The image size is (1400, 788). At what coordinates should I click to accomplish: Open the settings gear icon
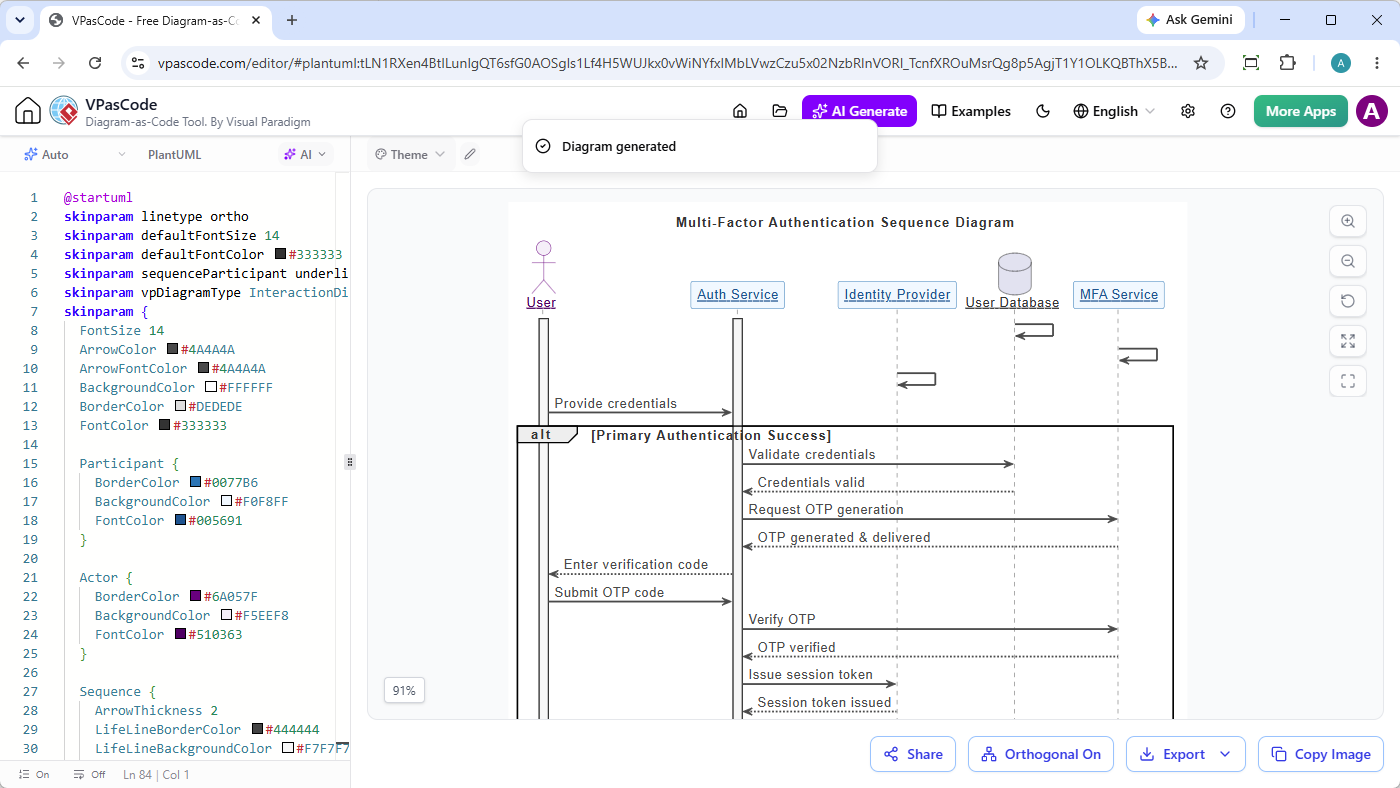click(x=1188, y=111)
